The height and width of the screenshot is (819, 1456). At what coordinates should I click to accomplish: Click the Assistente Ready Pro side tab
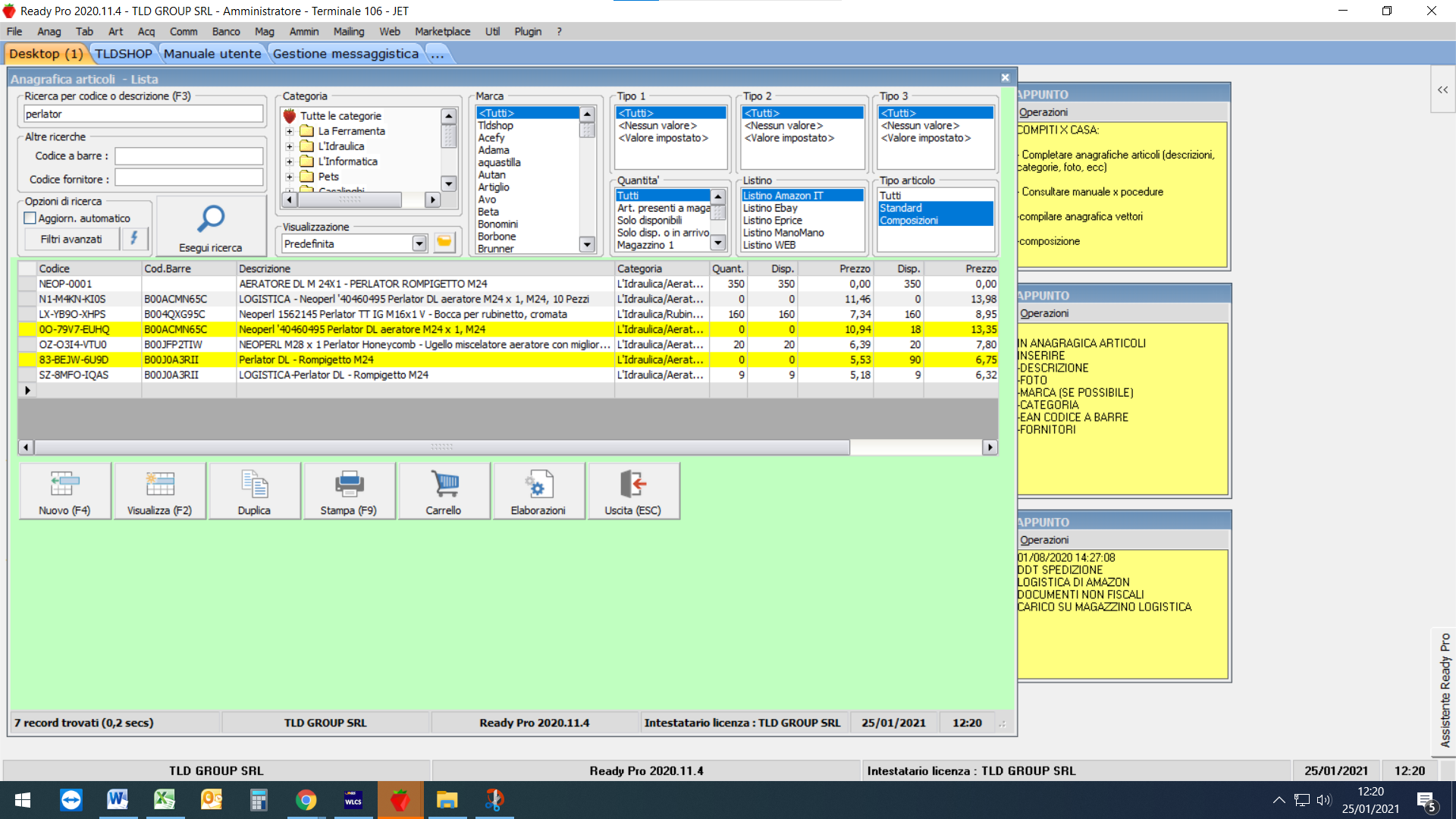pyautogui.click(x=1445, y=692)
